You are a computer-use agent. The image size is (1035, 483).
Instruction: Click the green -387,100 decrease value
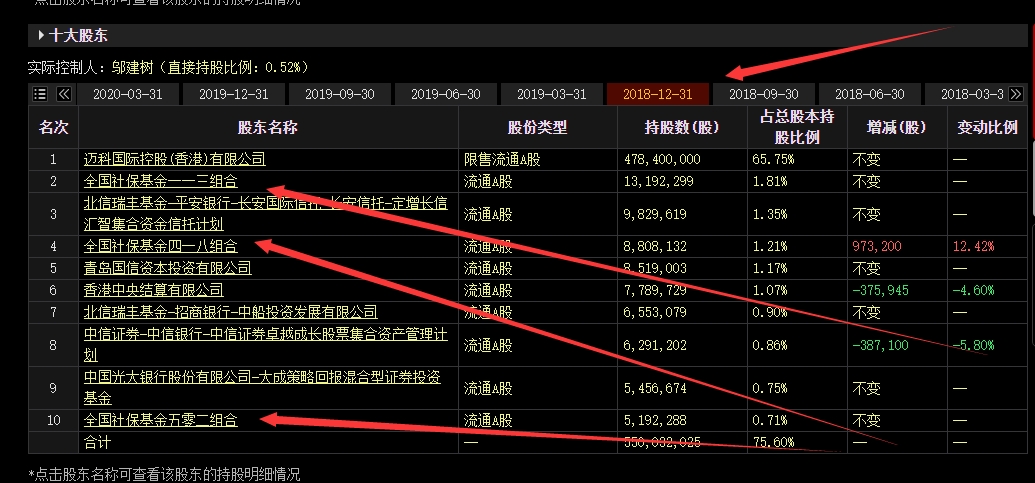pos(881,344)
